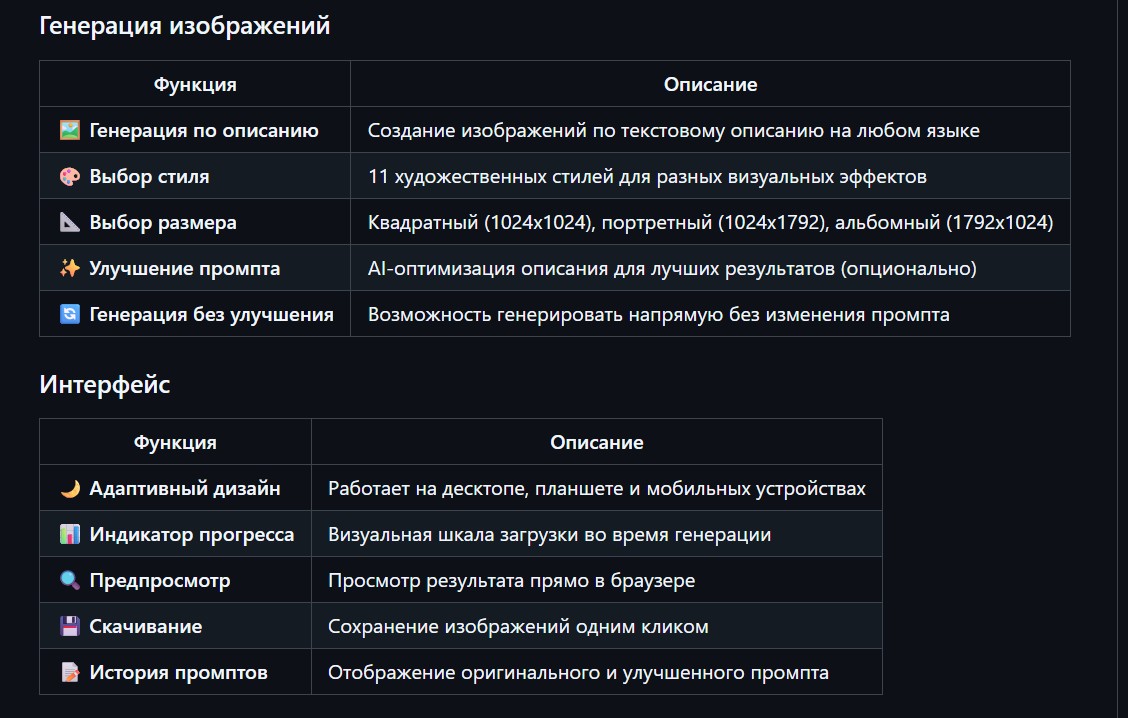
Task: Click the refresh arrows emoji beside Генерация без улучшения
Action: pos(69,314)
